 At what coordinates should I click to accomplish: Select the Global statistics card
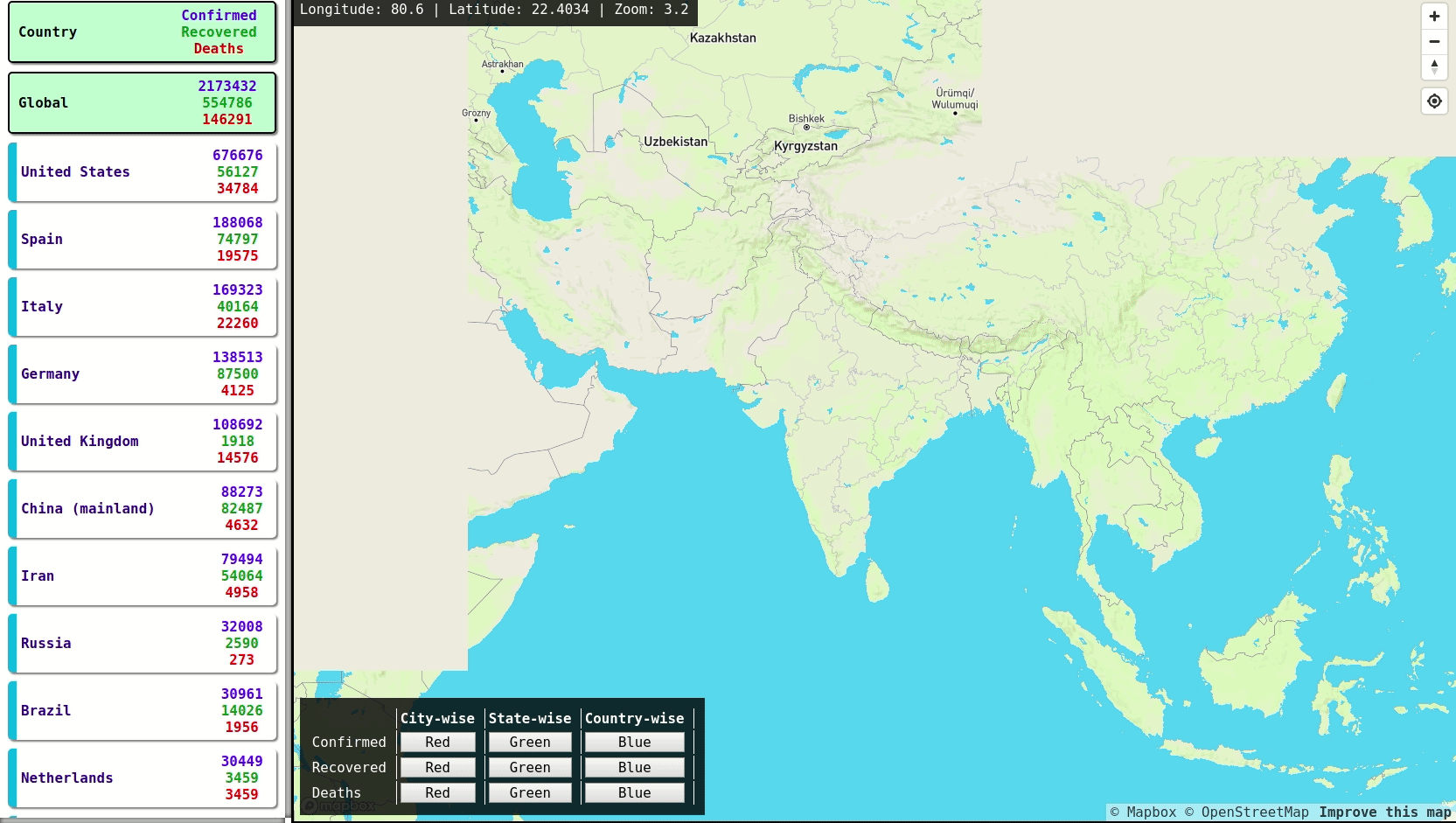(x=143, y=103)
